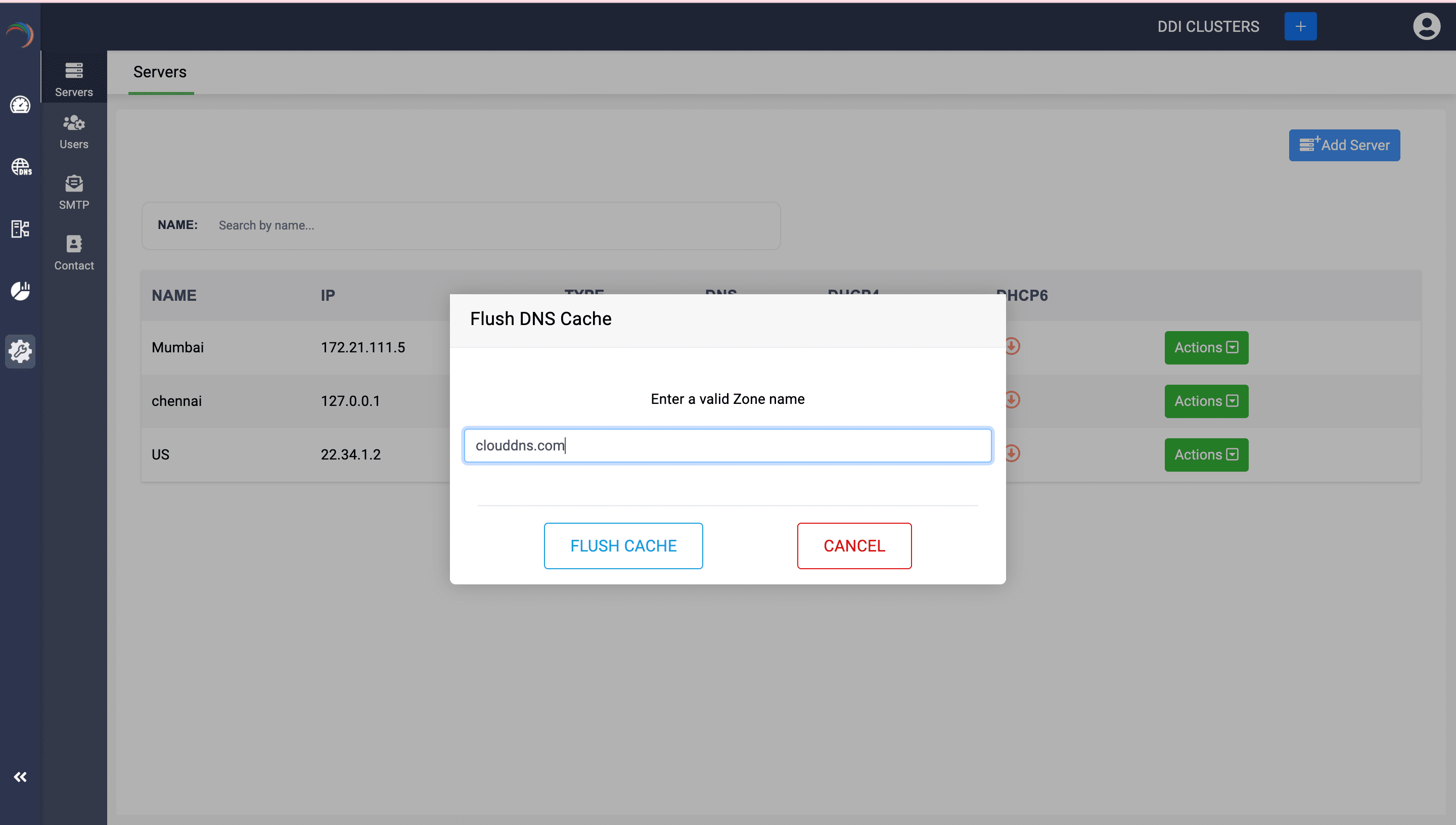1456x825 pixels.
Task: Expand the Actions dropdown for chennai
Action: coord(1206,401)
